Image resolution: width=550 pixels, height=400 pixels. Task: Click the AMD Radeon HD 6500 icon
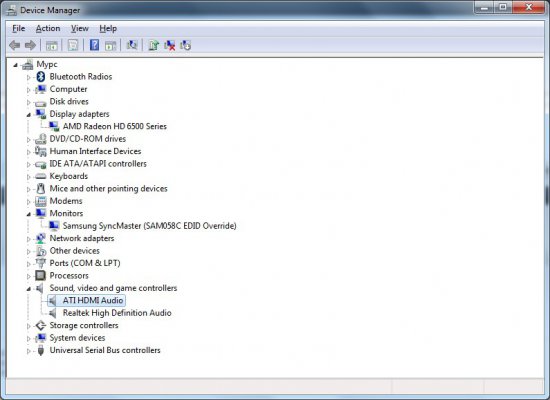coord(54,126)
